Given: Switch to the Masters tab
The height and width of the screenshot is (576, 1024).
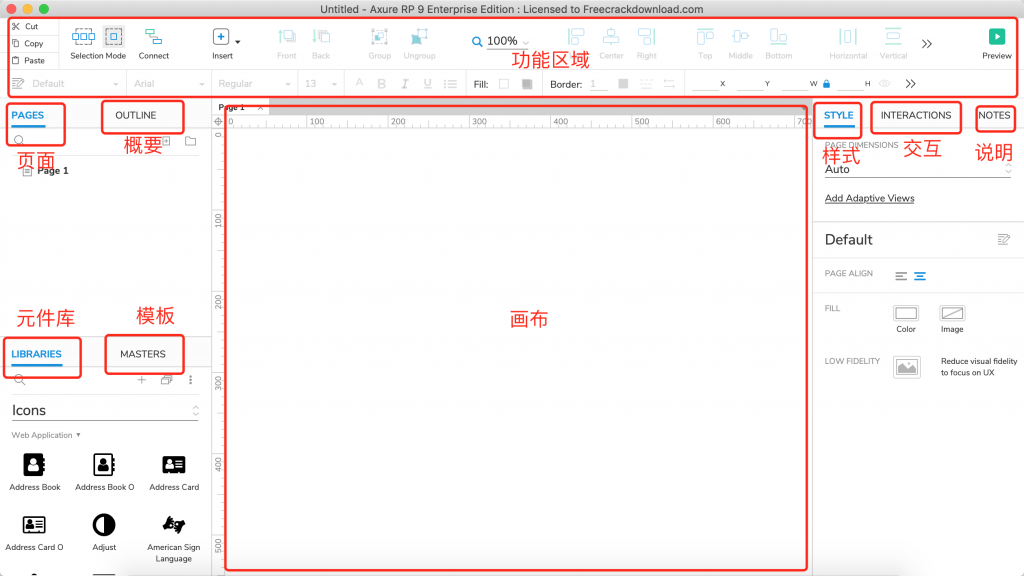Looking at the screenshot, I should tap(143, 354).
